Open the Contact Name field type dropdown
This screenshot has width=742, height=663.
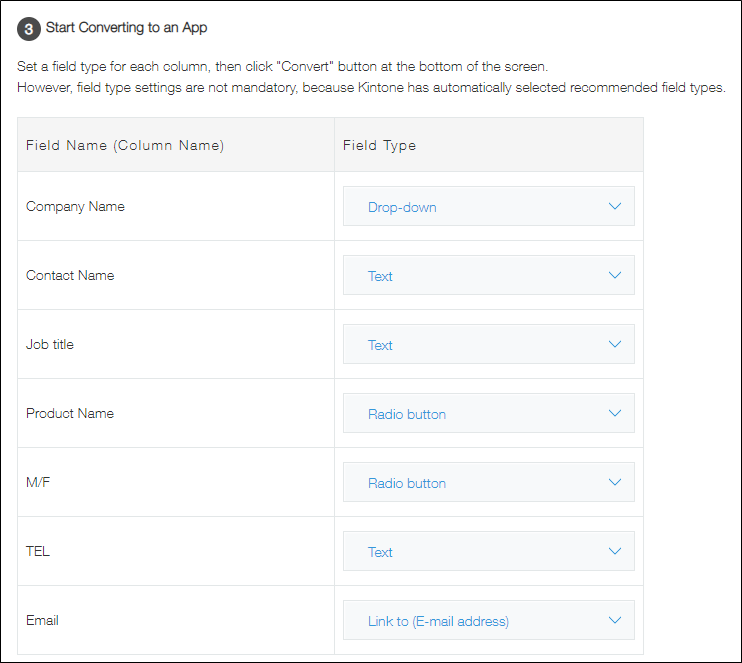[x=488, y=276]
